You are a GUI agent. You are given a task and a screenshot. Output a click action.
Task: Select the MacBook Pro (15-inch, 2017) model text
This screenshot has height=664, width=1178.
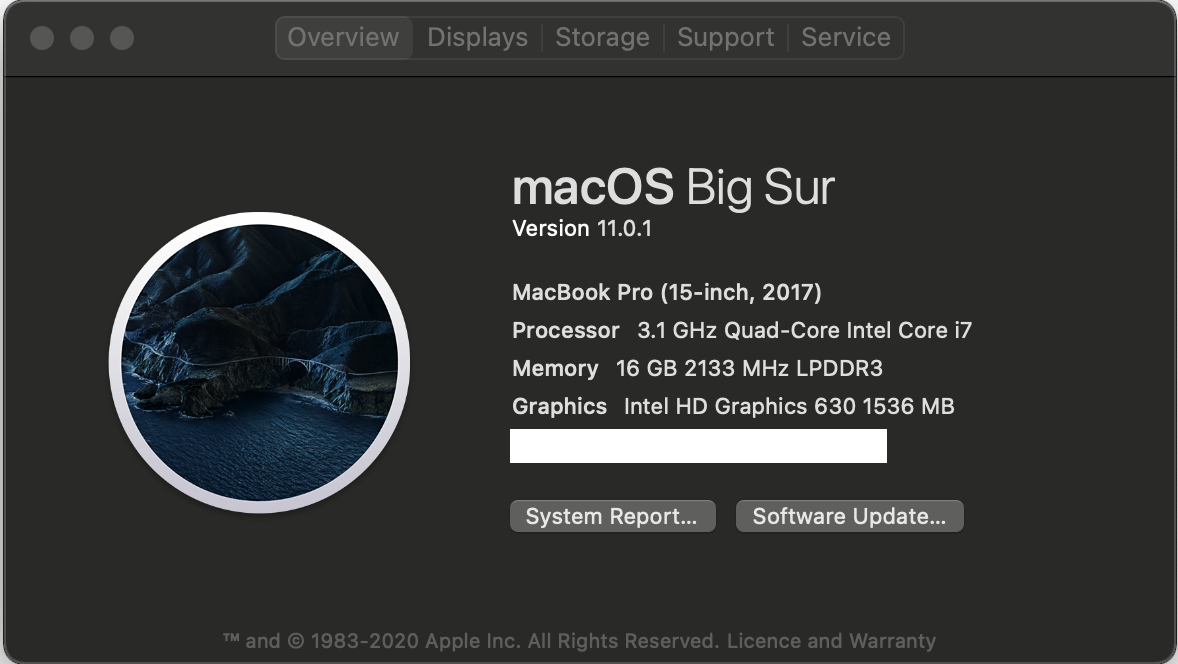point(666,293)
